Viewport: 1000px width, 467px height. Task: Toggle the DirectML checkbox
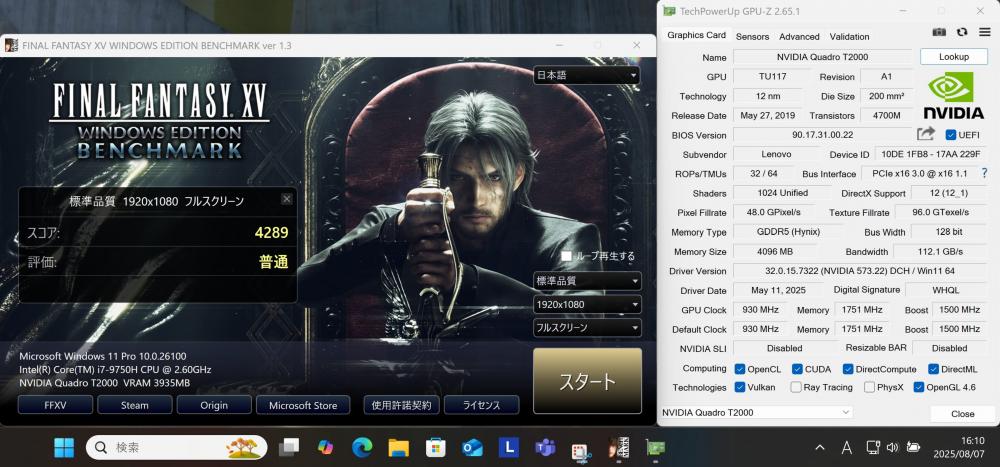(933, 369)
